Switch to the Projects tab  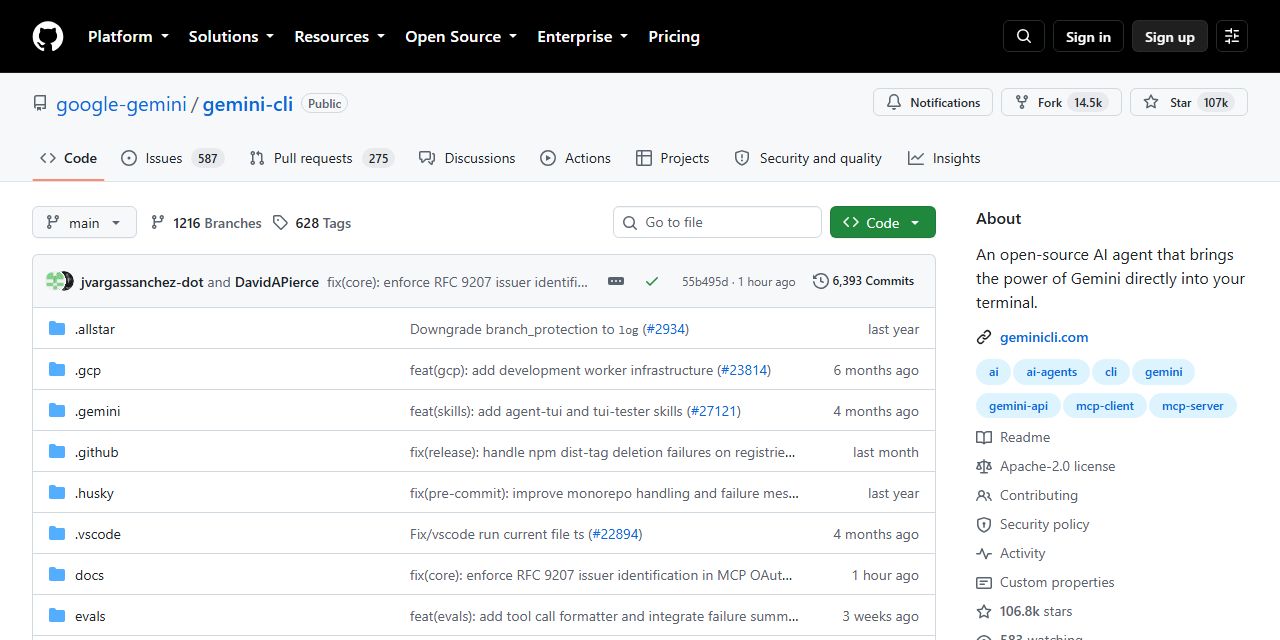point(672,158)
